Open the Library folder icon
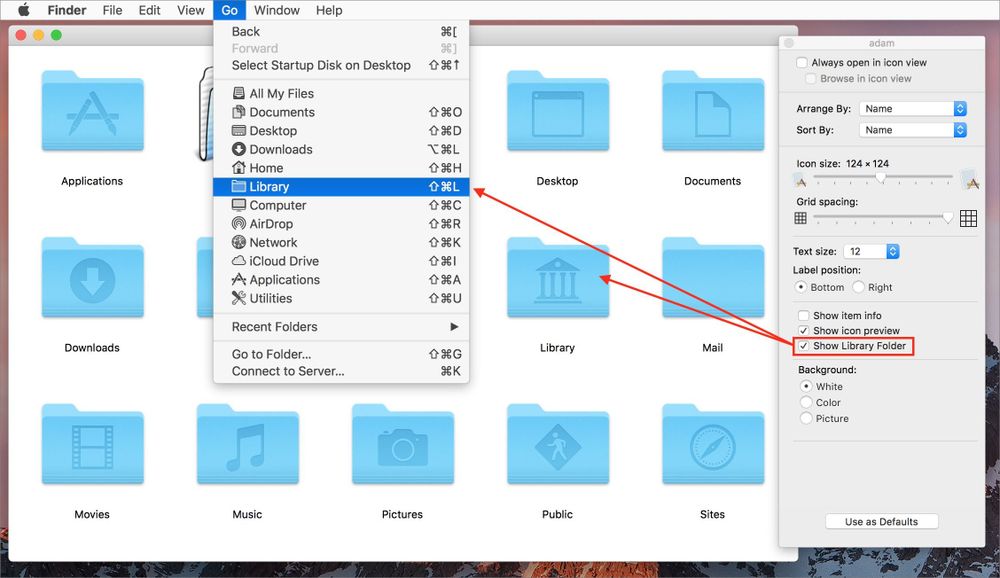Image resolution: width=1000 pixels, height=578 pixels. pyautogui.click(x=558, y=278)
